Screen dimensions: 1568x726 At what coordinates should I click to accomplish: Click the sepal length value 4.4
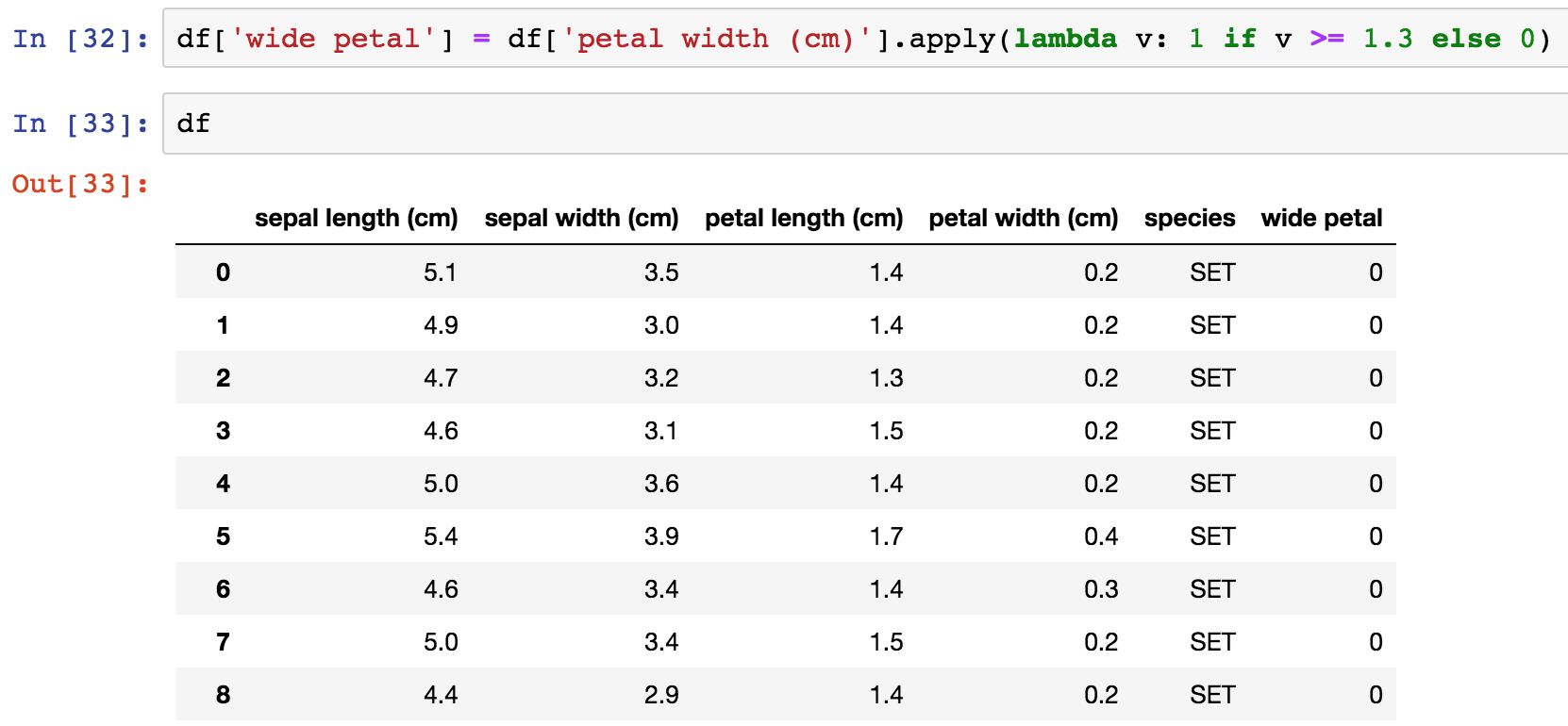(441, 695)
